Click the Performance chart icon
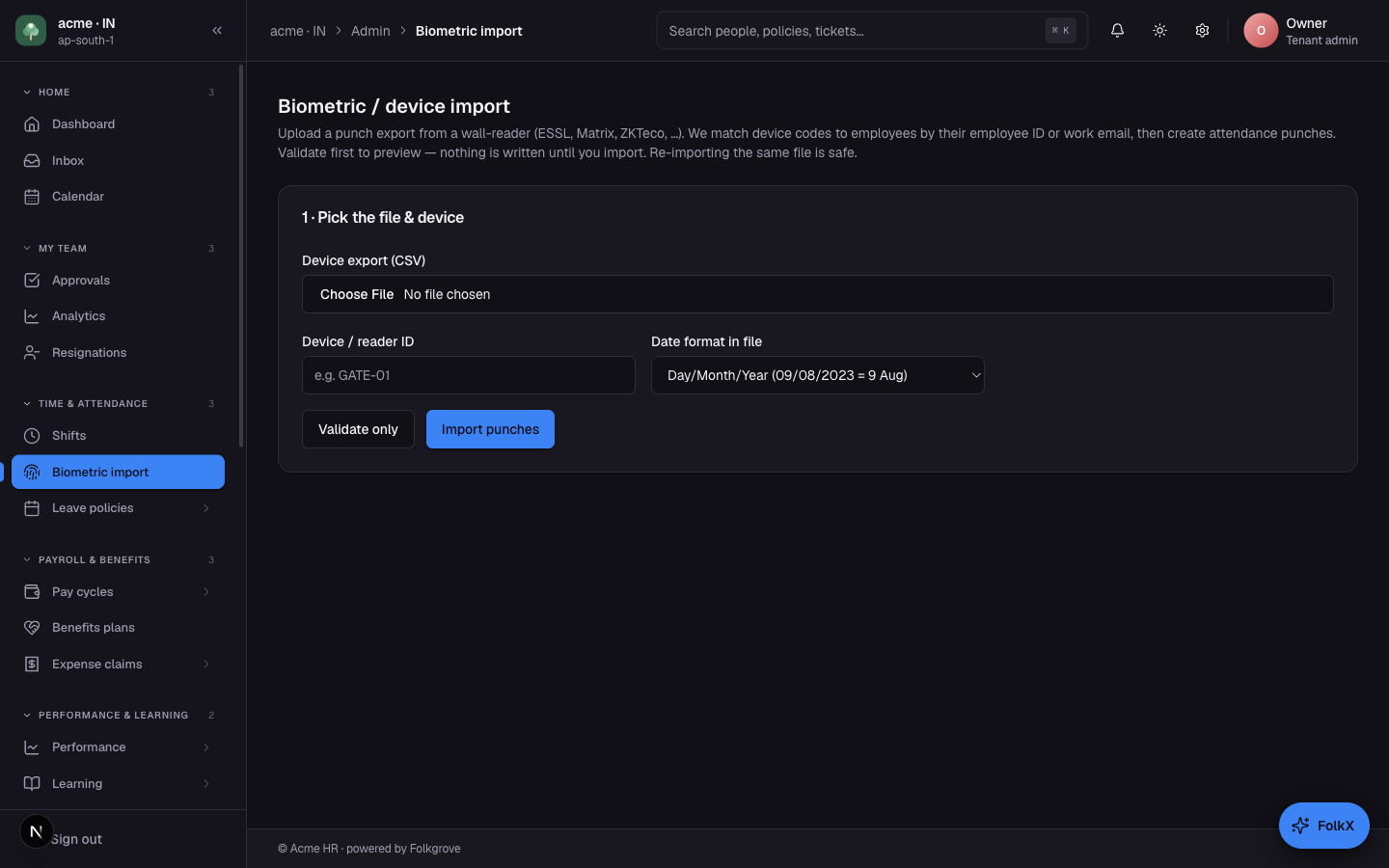1389x868 pixels. tap(32, 747)
